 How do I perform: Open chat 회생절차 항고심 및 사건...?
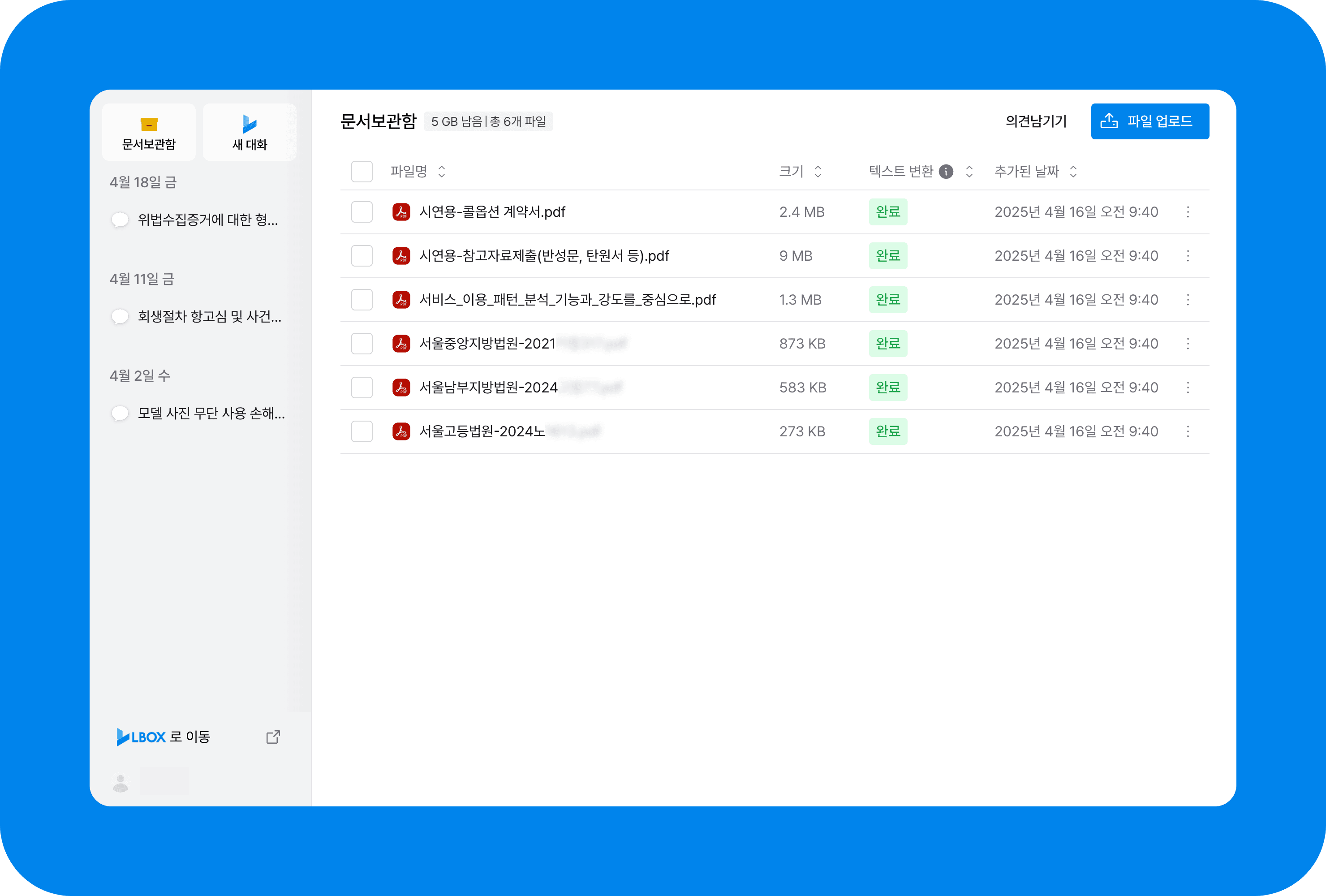click(x=209, y=317)
